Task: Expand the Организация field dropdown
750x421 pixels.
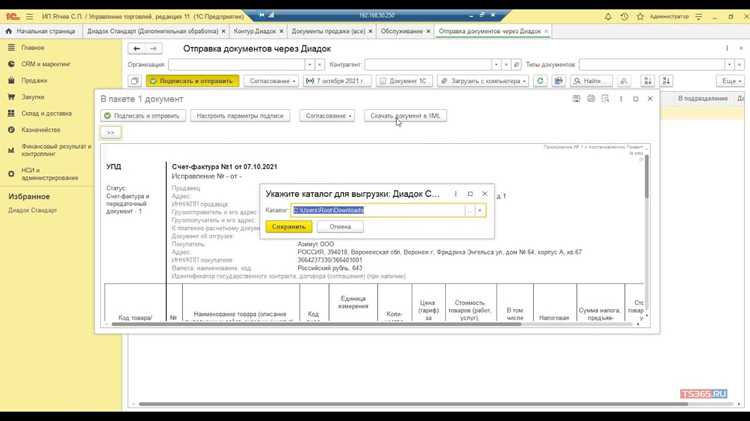Action: pyautogui.click(x=309, y=65)
